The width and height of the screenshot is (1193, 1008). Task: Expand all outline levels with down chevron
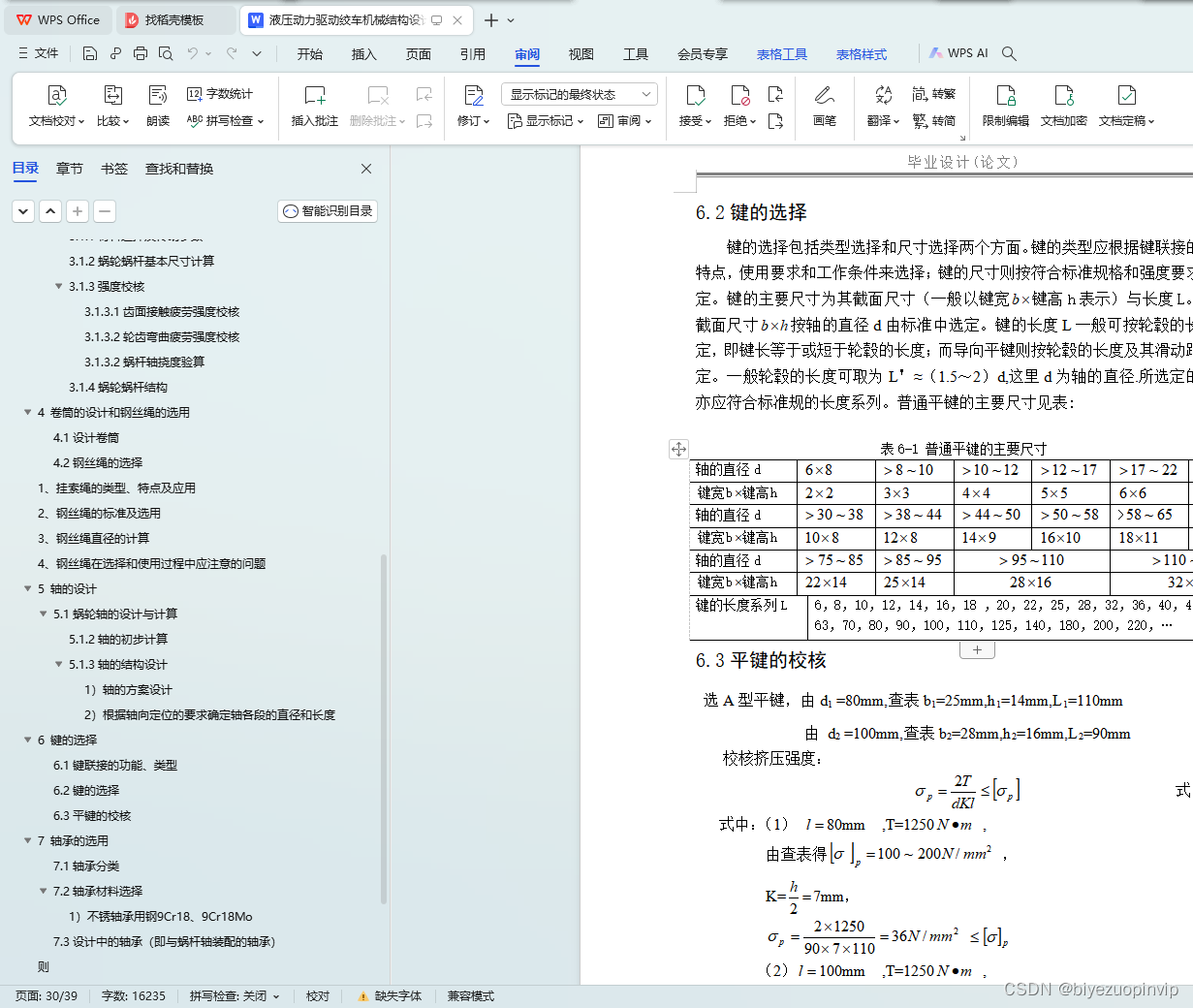click(23, 210)
